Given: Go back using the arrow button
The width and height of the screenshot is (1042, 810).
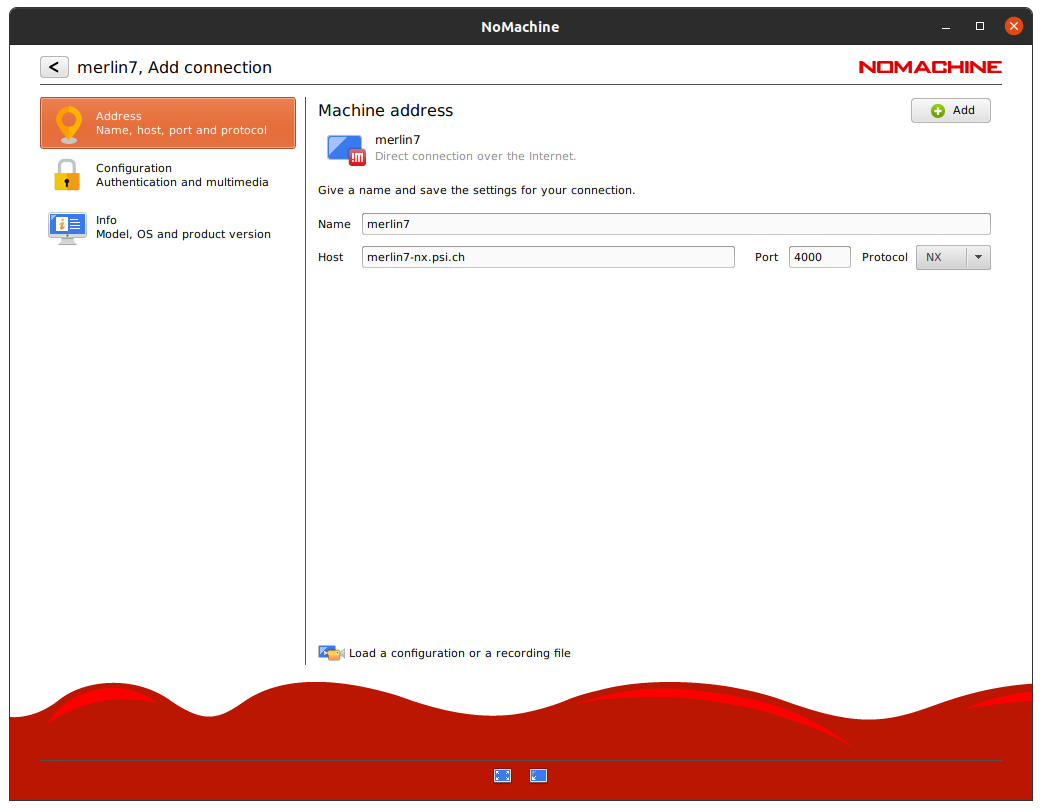Looking at the screenshot, I should [54, 66].
